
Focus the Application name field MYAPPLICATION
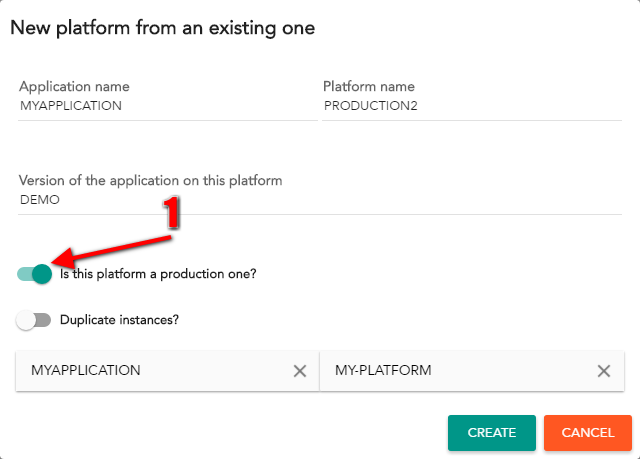168,106
